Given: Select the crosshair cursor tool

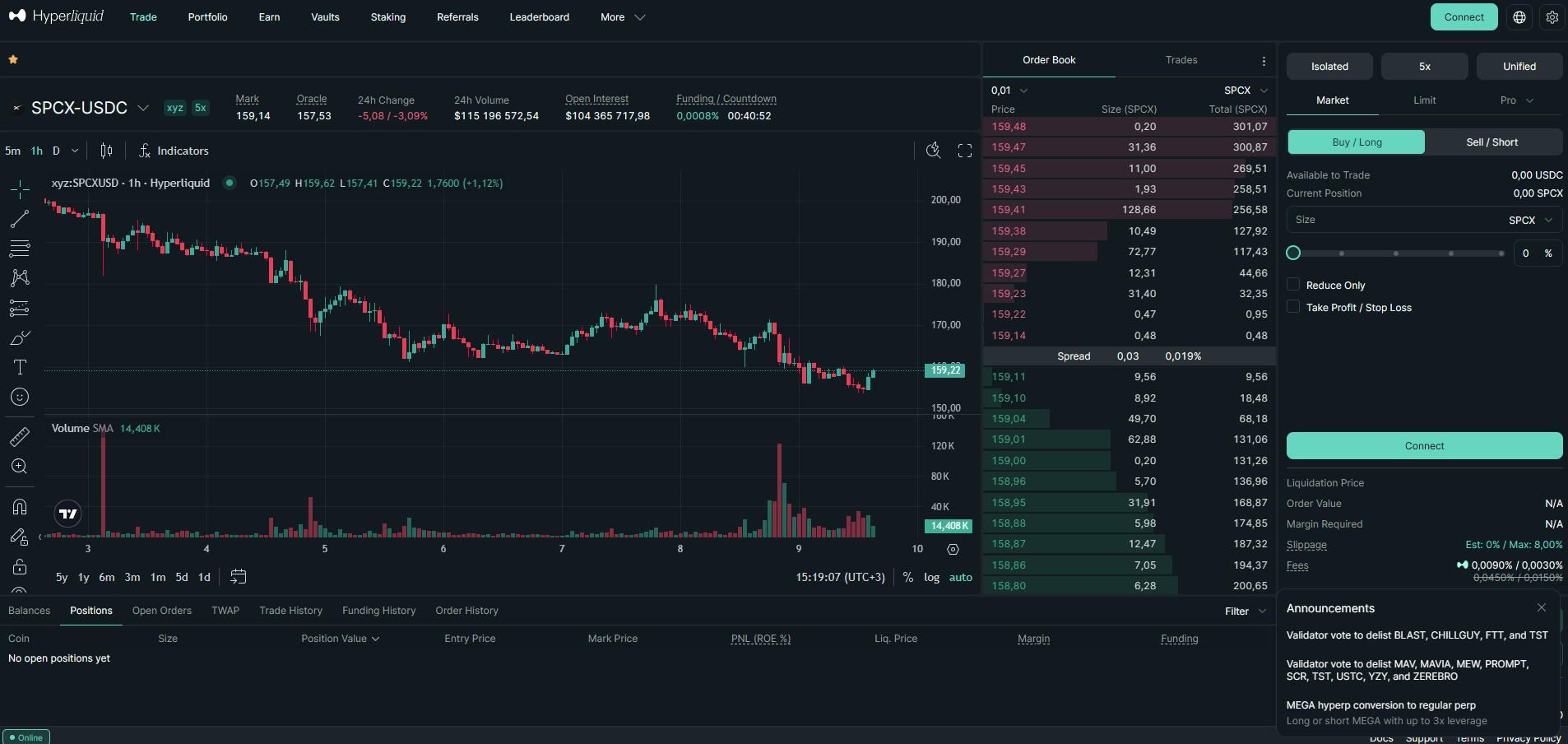Looking at the screenshot, I should [x=20, y=189].
